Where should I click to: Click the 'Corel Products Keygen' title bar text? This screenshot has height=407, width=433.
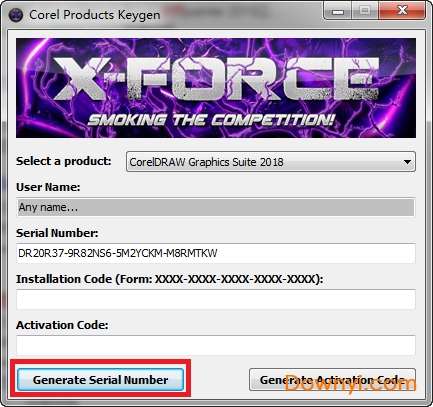tap(94, 15)
